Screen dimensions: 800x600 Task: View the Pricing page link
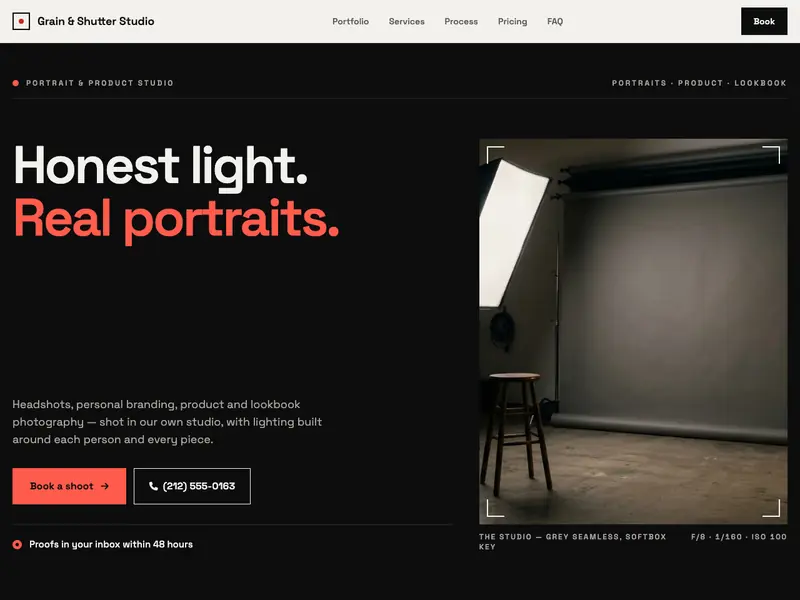pos(513,21)
